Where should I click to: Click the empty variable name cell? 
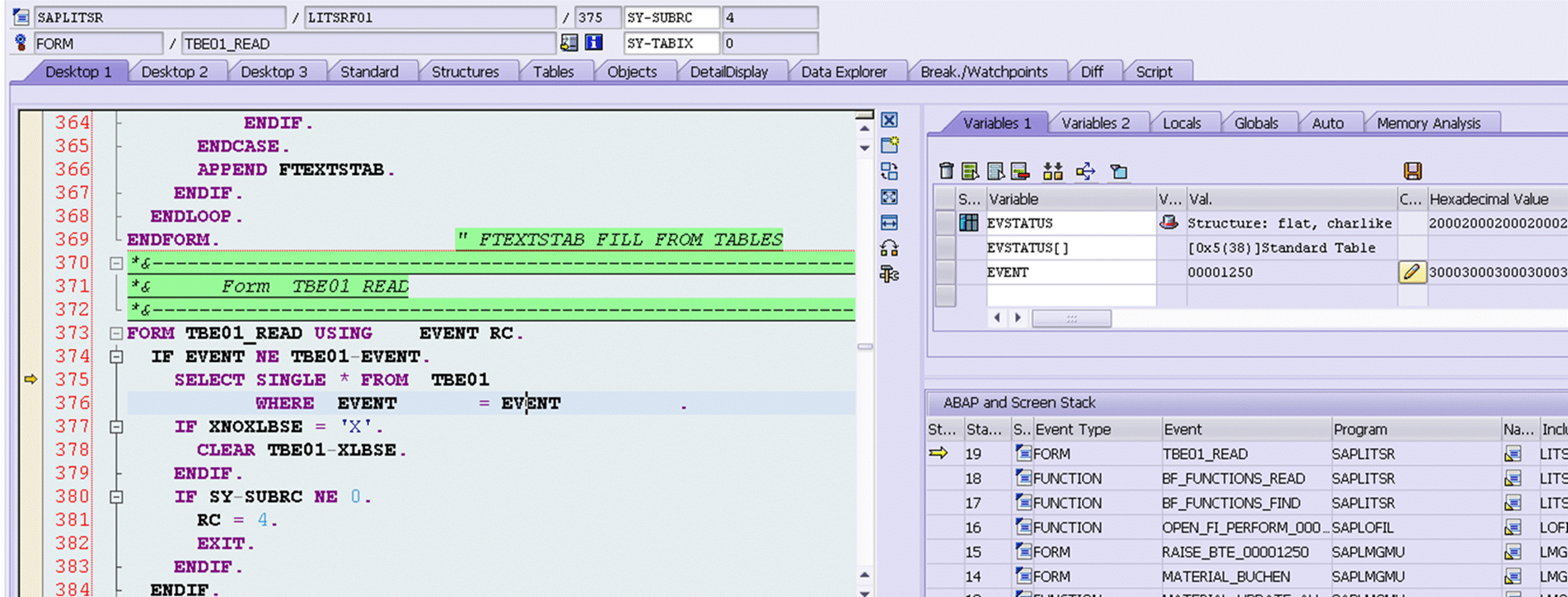pyautogui.click(x=1071, y=295)
